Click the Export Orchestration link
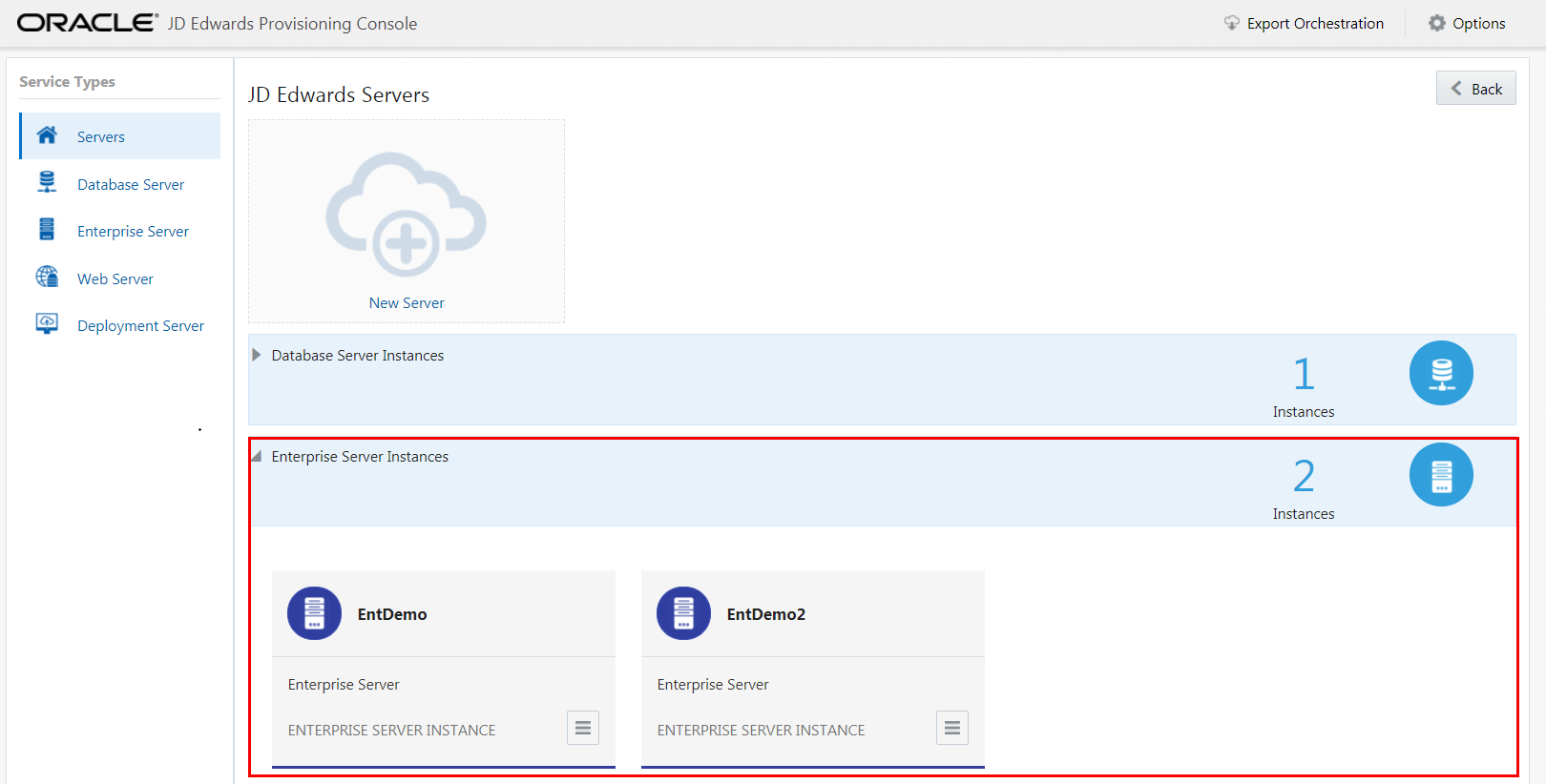Screen dimensions: 1546x784 coord(1315,23)
